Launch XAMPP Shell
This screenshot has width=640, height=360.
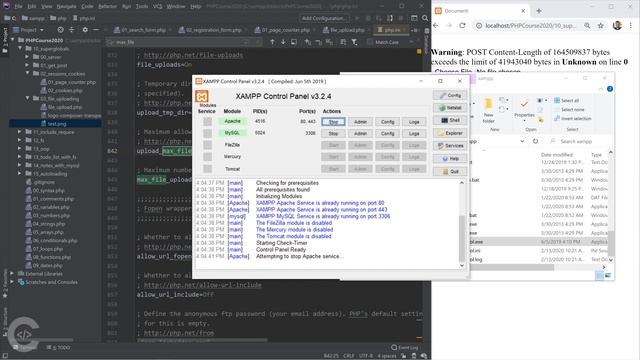(x=450, y=120)
